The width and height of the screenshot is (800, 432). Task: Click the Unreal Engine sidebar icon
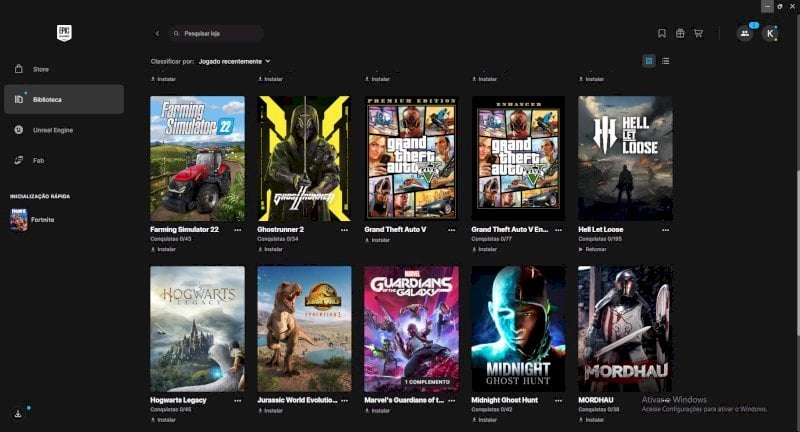coord(19,130)
